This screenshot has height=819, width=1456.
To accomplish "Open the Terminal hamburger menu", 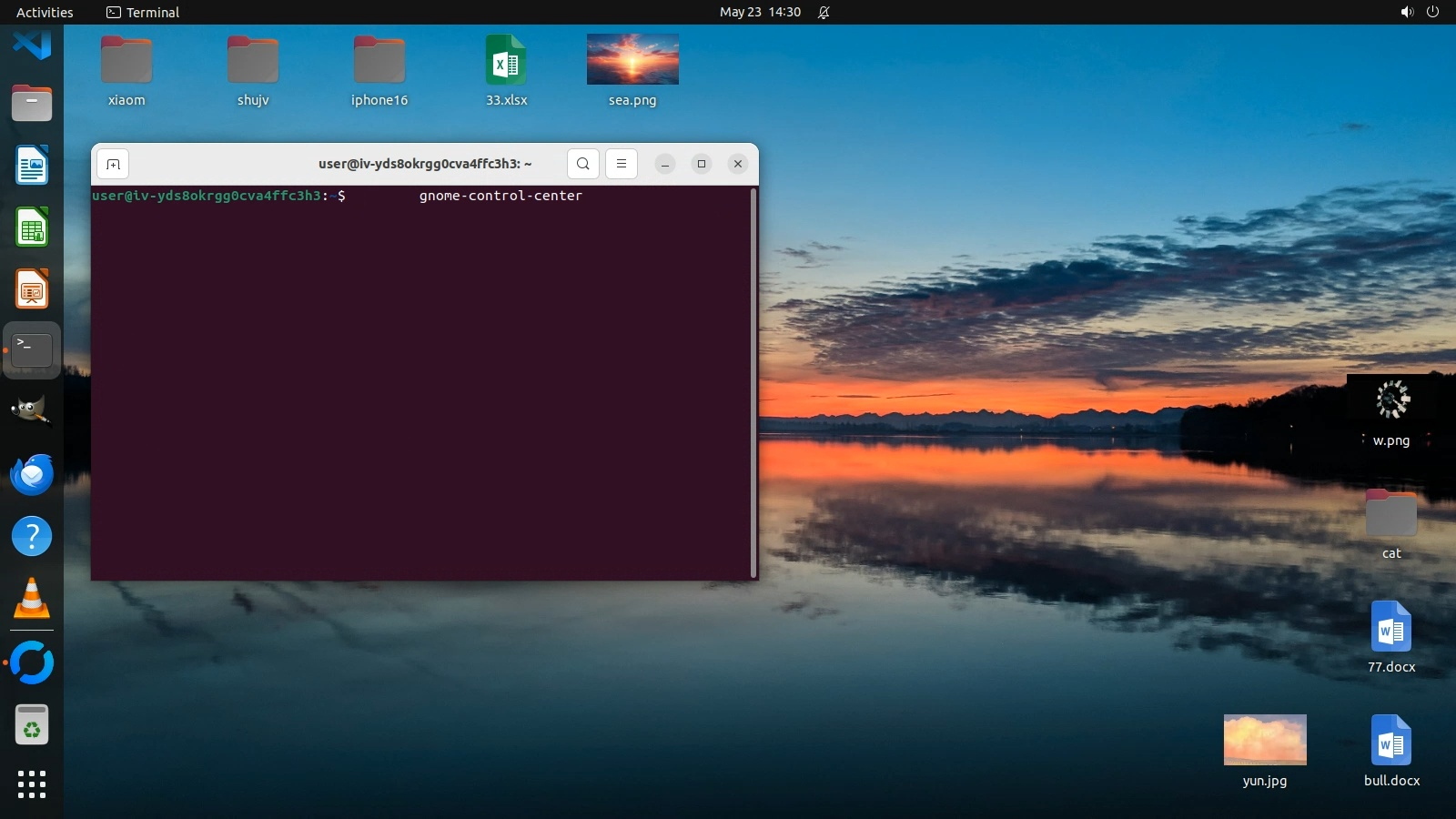I will [x=622, y=164].
